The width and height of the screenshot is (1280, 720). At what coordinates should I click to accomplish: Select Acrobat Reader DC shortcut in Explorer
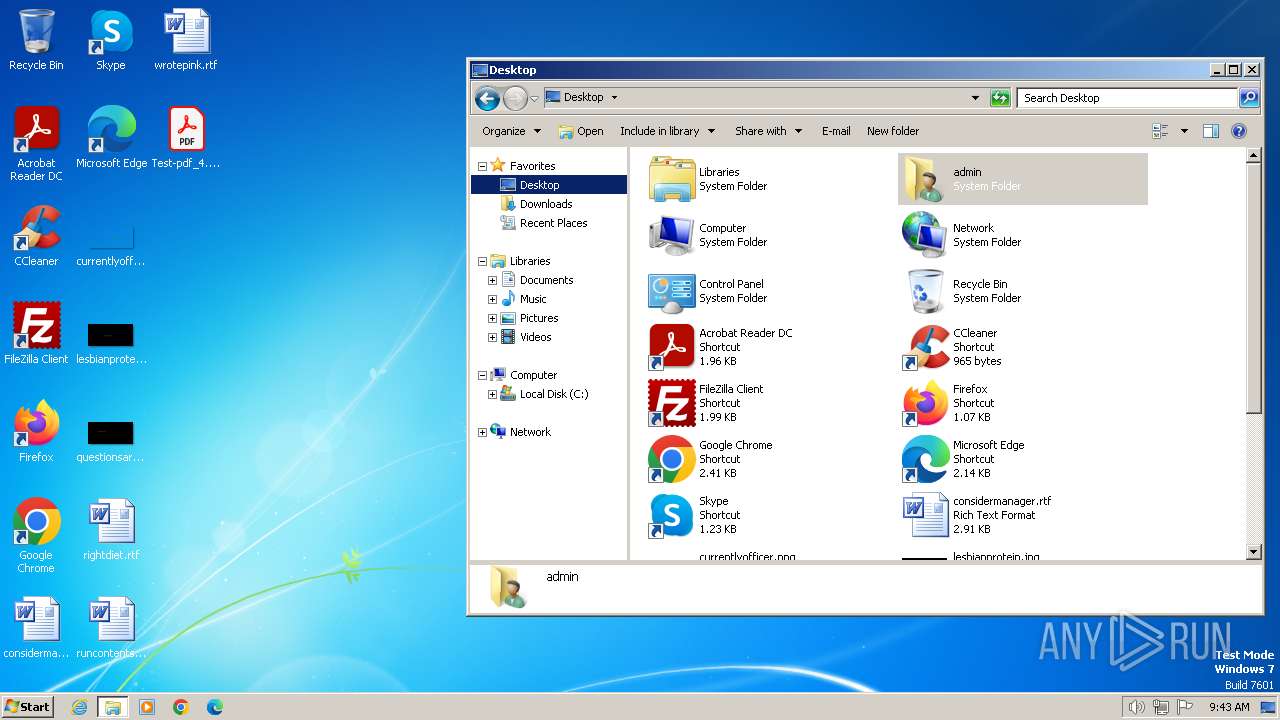coord(720,347)
